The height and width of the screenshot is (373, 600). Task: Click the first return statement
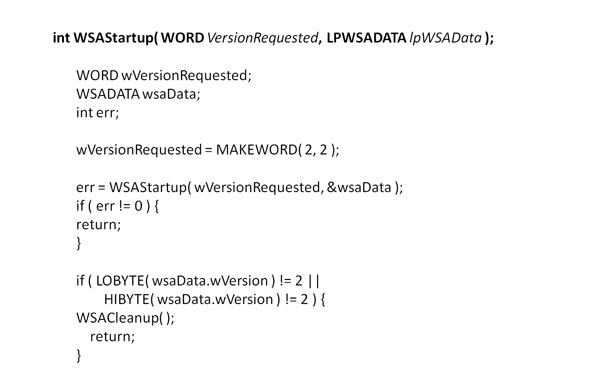click(98, 225)
